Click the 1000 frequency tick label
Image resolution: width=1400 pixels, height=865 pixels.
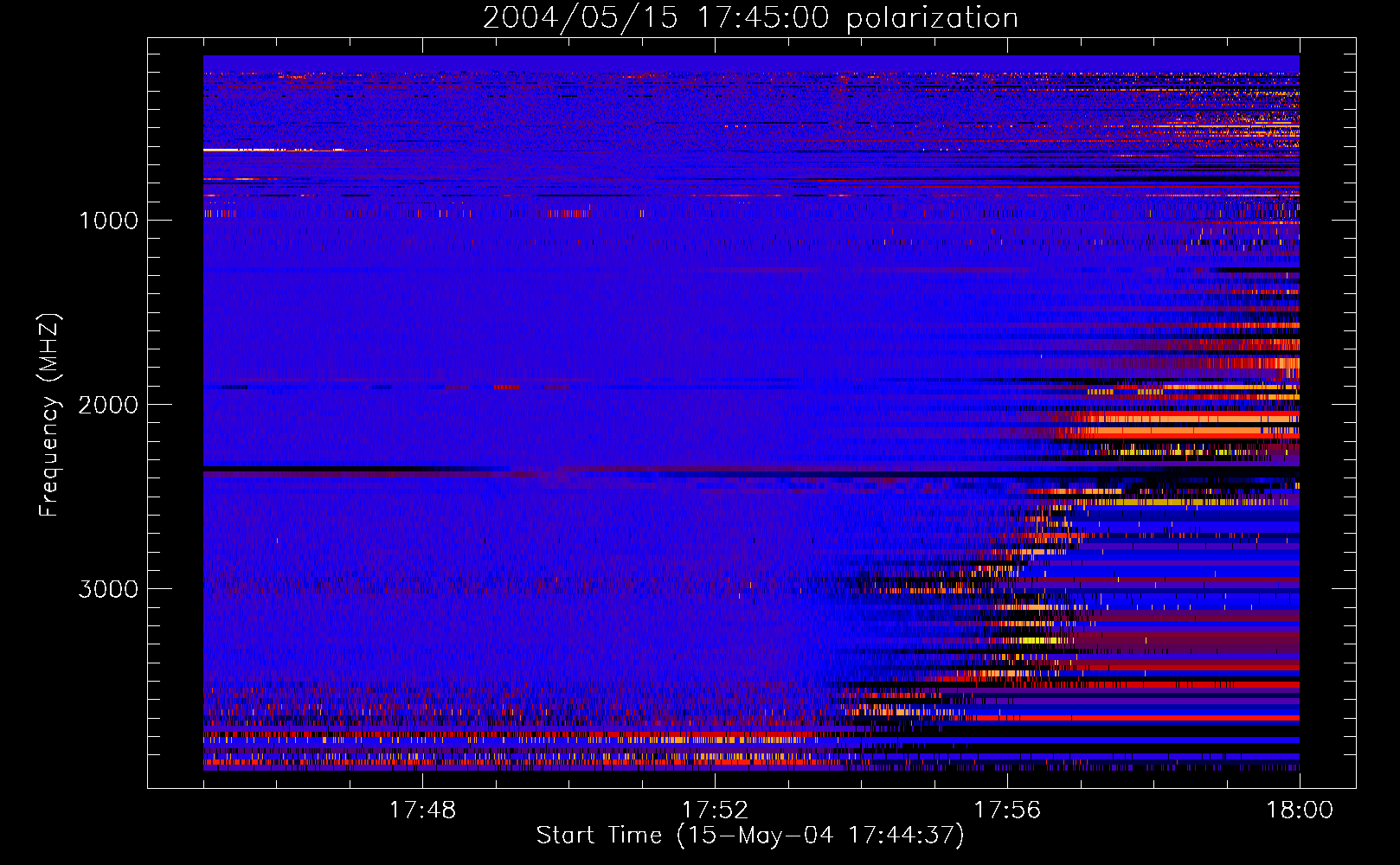pyautogui.click(x=108, y=221)
